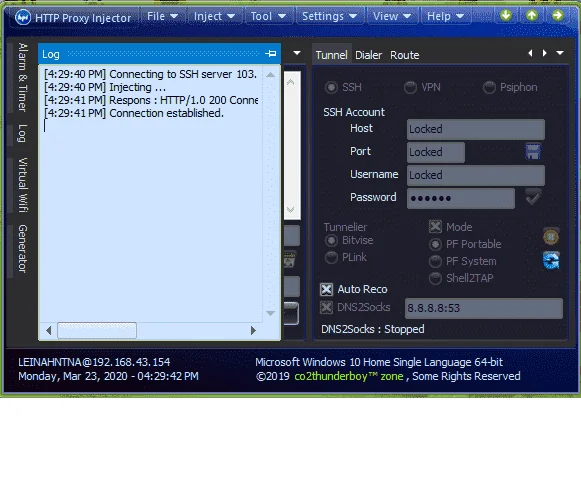Image resolution: width=581 pixels, height=485 pixels.
Task: Click 'DNS2Socks : Stopped' status text
Action: 373,329
